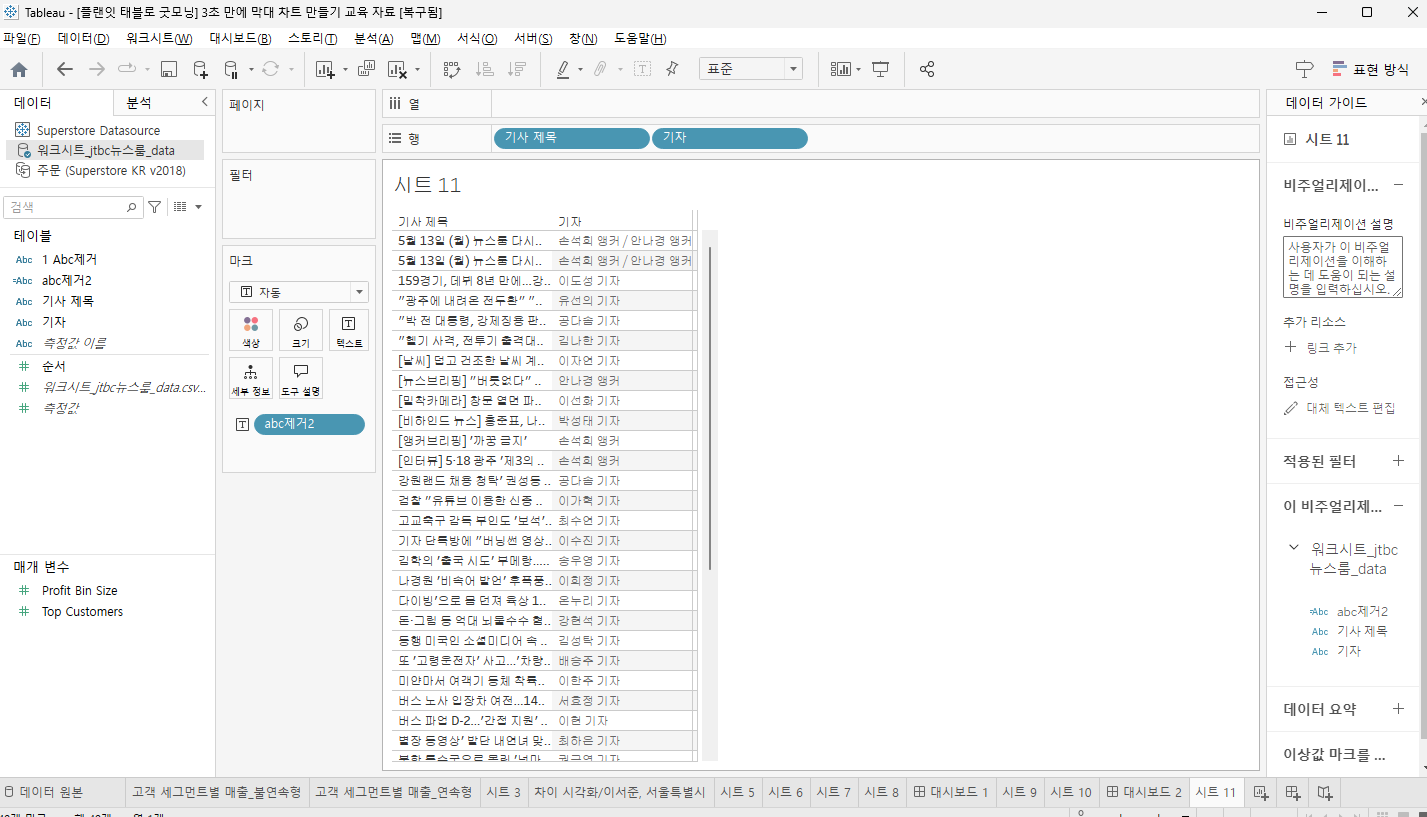Open the highlight pen icon
This screenshot has height=817, width=1427.
(562, 69)
